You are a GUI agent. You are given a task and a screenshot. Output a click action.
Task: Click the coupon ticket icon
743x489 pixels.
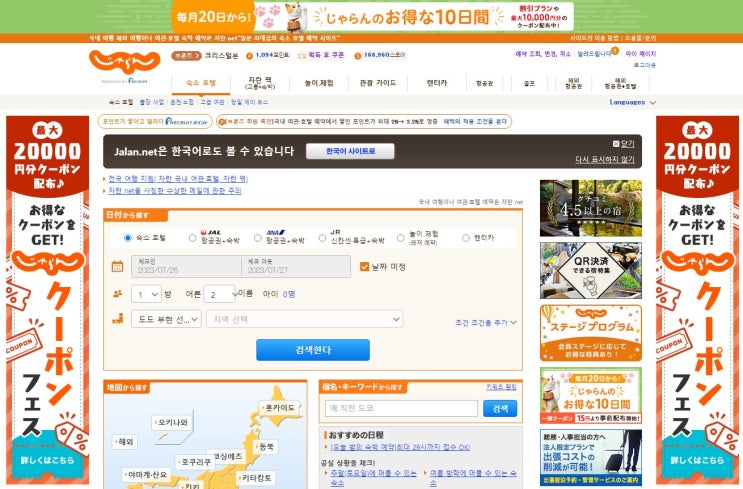pyautogui.click(x=302, y=55)
